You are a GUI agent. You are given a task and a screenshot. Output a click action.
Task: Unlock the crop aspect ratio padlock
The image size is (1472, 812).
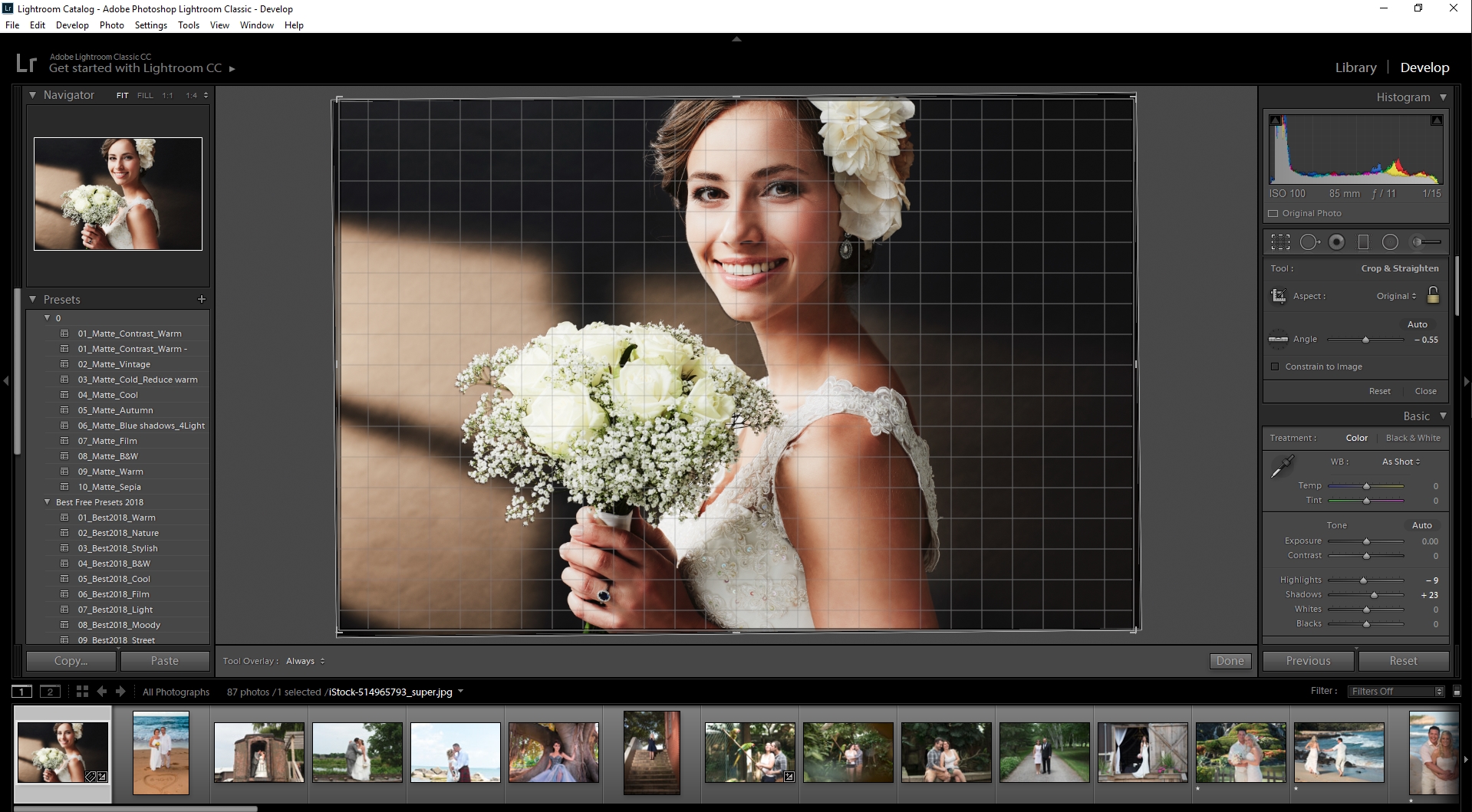click(1433, 295)
